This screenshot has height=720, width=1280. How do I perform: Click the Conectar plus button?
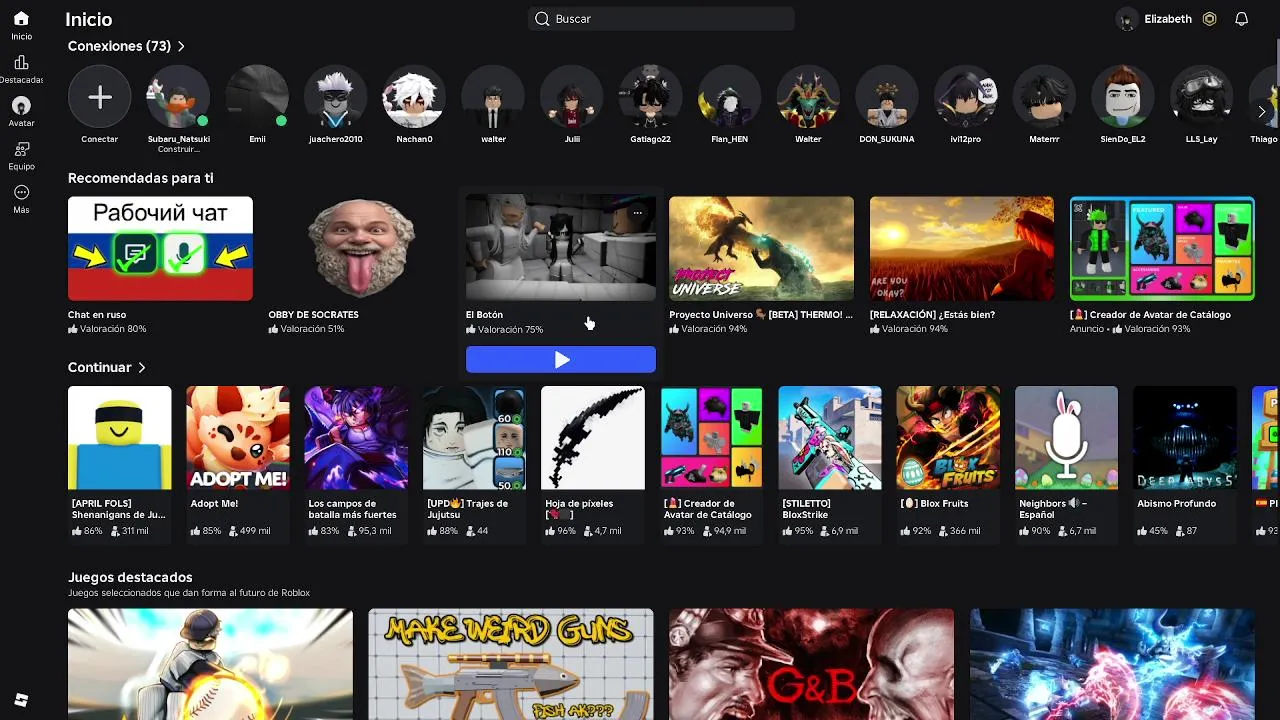pyautogui.click(x=99, y=97)
